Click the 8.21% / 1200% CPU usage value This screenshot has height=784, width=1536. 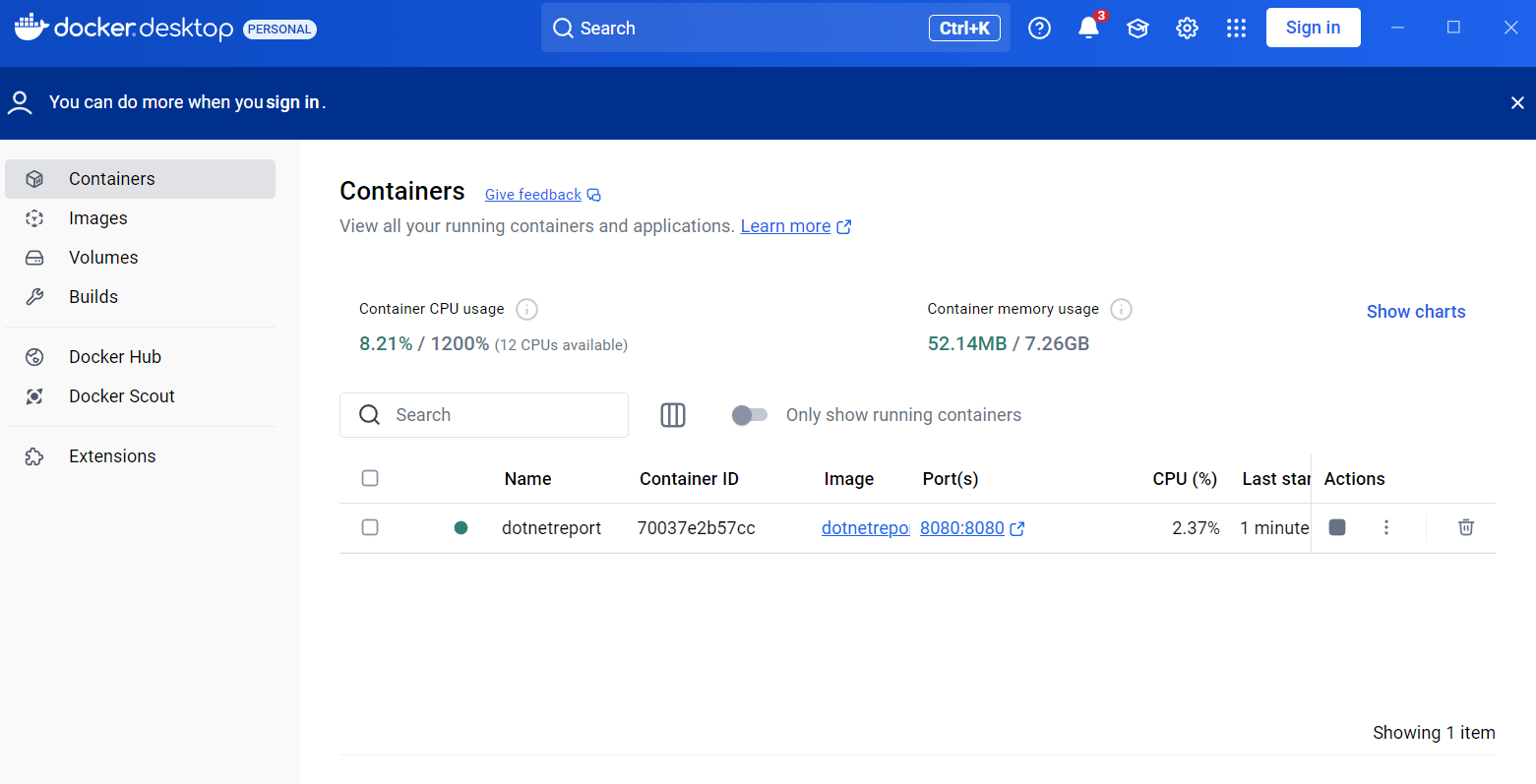tap(424, 344)
